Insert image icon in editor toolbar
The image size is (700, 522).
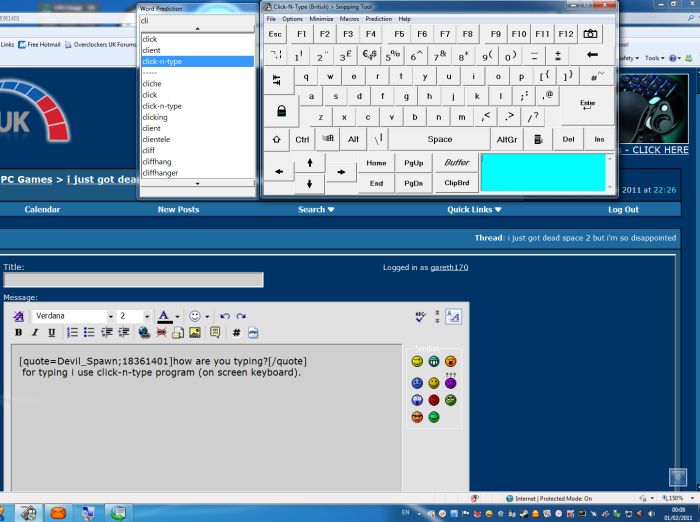pyautogui.click(x=195, y=333)
